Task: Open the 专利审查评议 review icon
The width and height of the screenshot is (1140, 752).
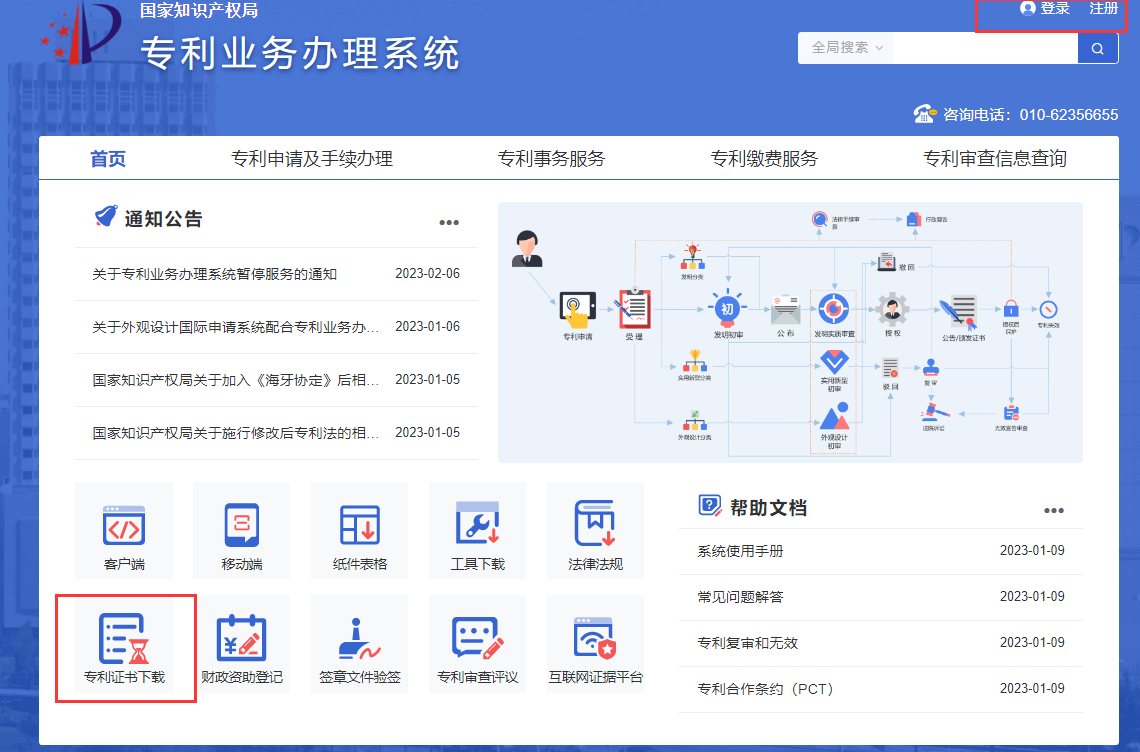Action: point(477,646)
